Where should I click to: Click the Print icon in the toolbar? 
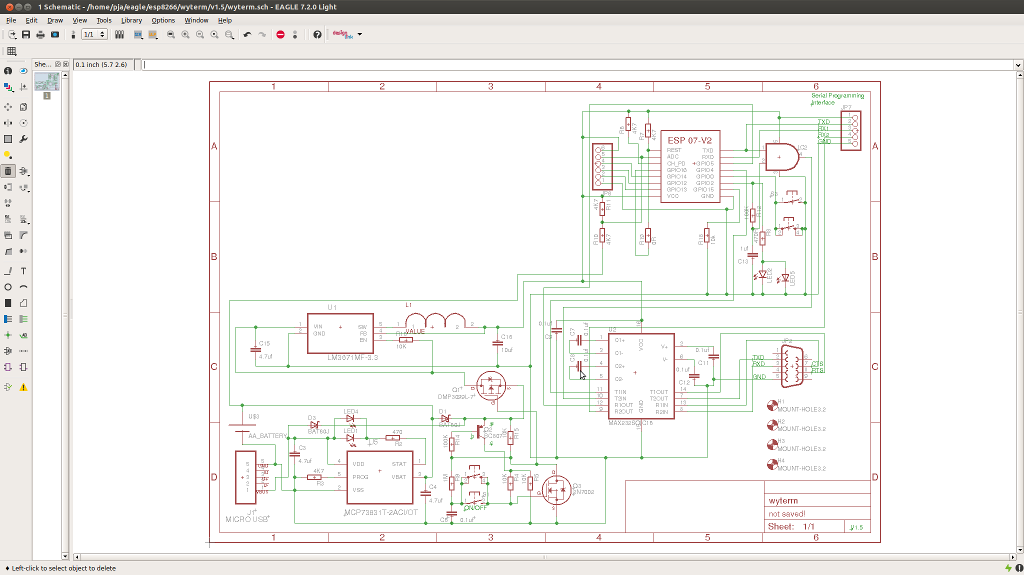coord(40,34)
